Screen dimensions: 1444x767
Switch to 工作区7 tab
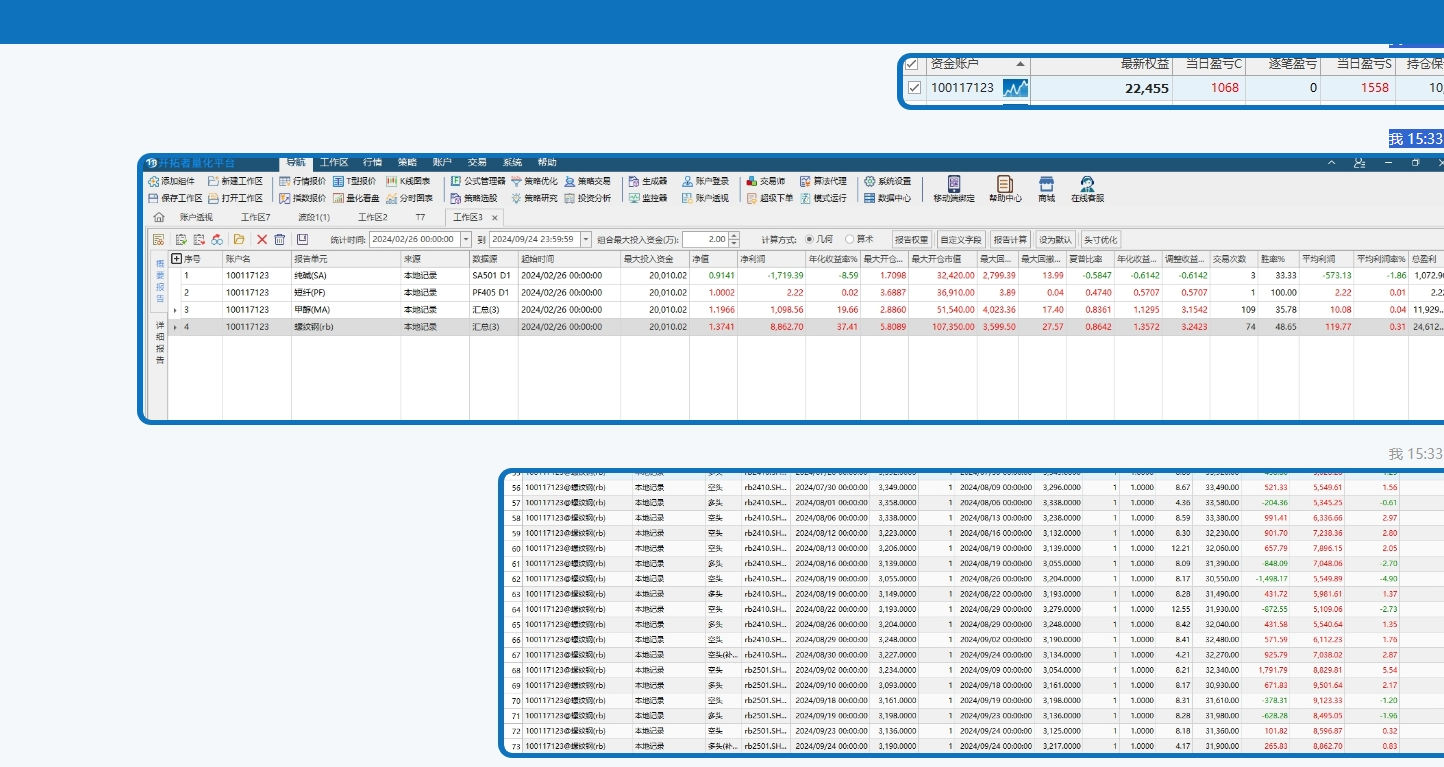coord(256,217)
